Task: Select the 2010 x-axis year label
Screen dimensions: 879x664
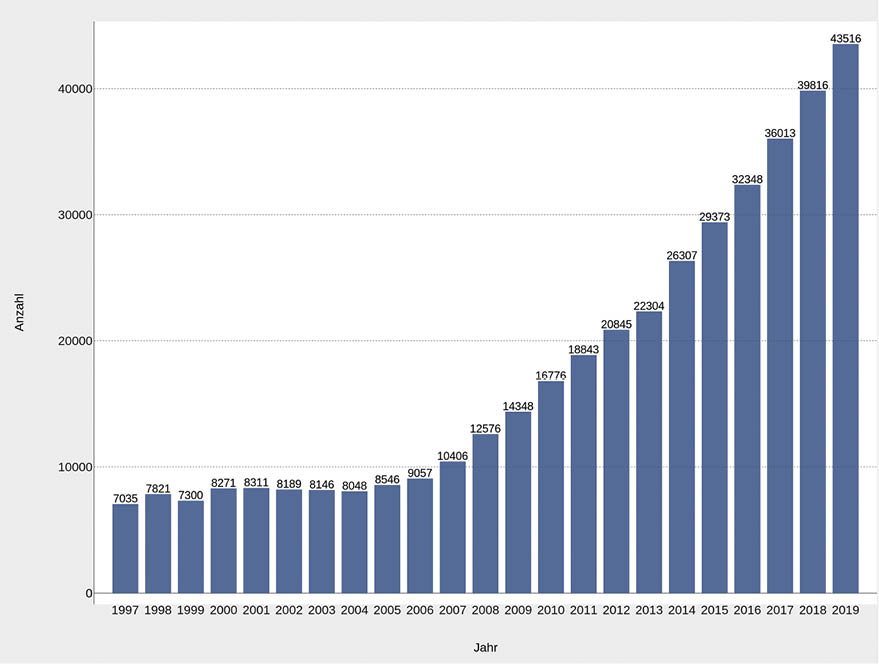Action: 551,610
